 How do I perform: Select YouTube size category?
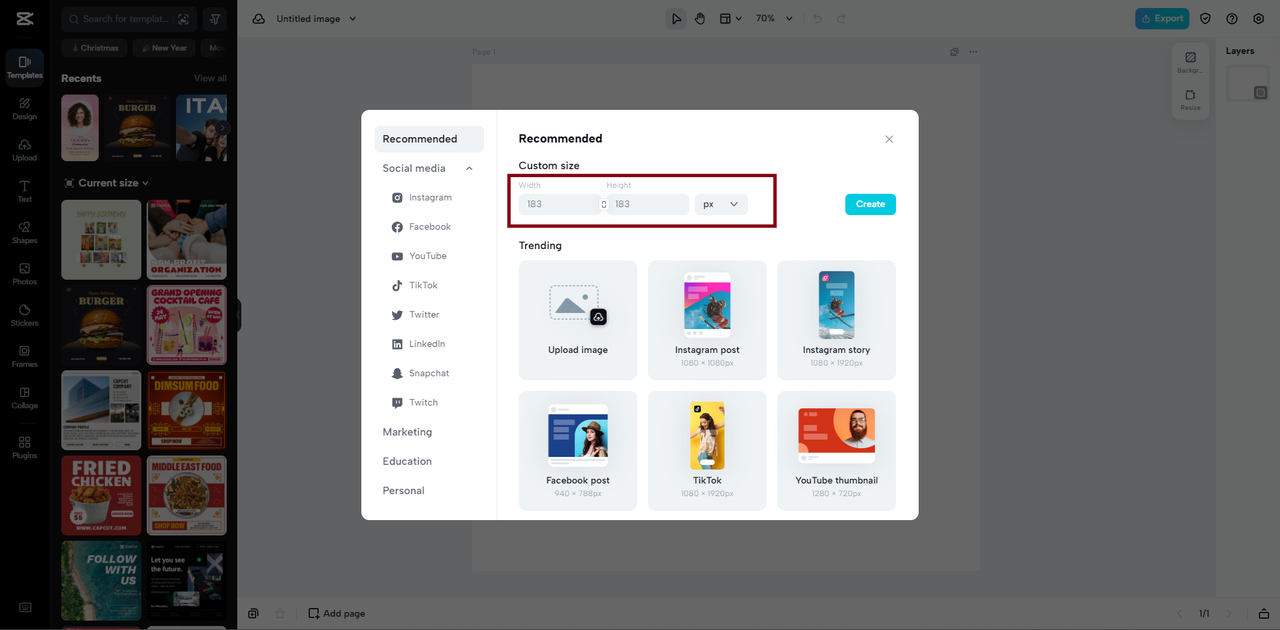pos(419,256)
